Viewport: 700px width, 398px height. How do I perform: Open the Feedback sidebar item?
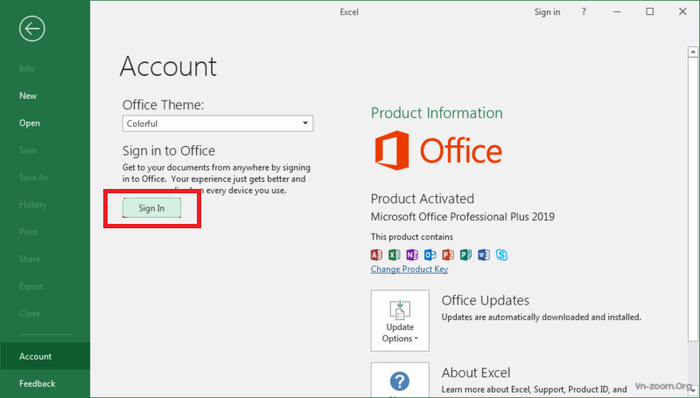click(x=37, y=384)
